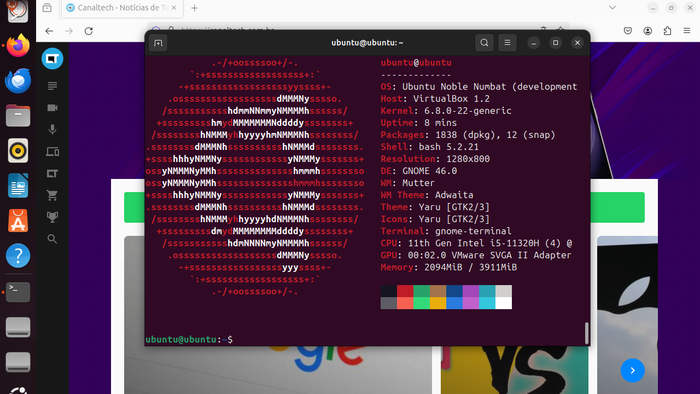Click the Kernel: 6.8.0-22-generic line
Image resolution: width=700 pixels, height=394 pixels.
pos(446,111)
